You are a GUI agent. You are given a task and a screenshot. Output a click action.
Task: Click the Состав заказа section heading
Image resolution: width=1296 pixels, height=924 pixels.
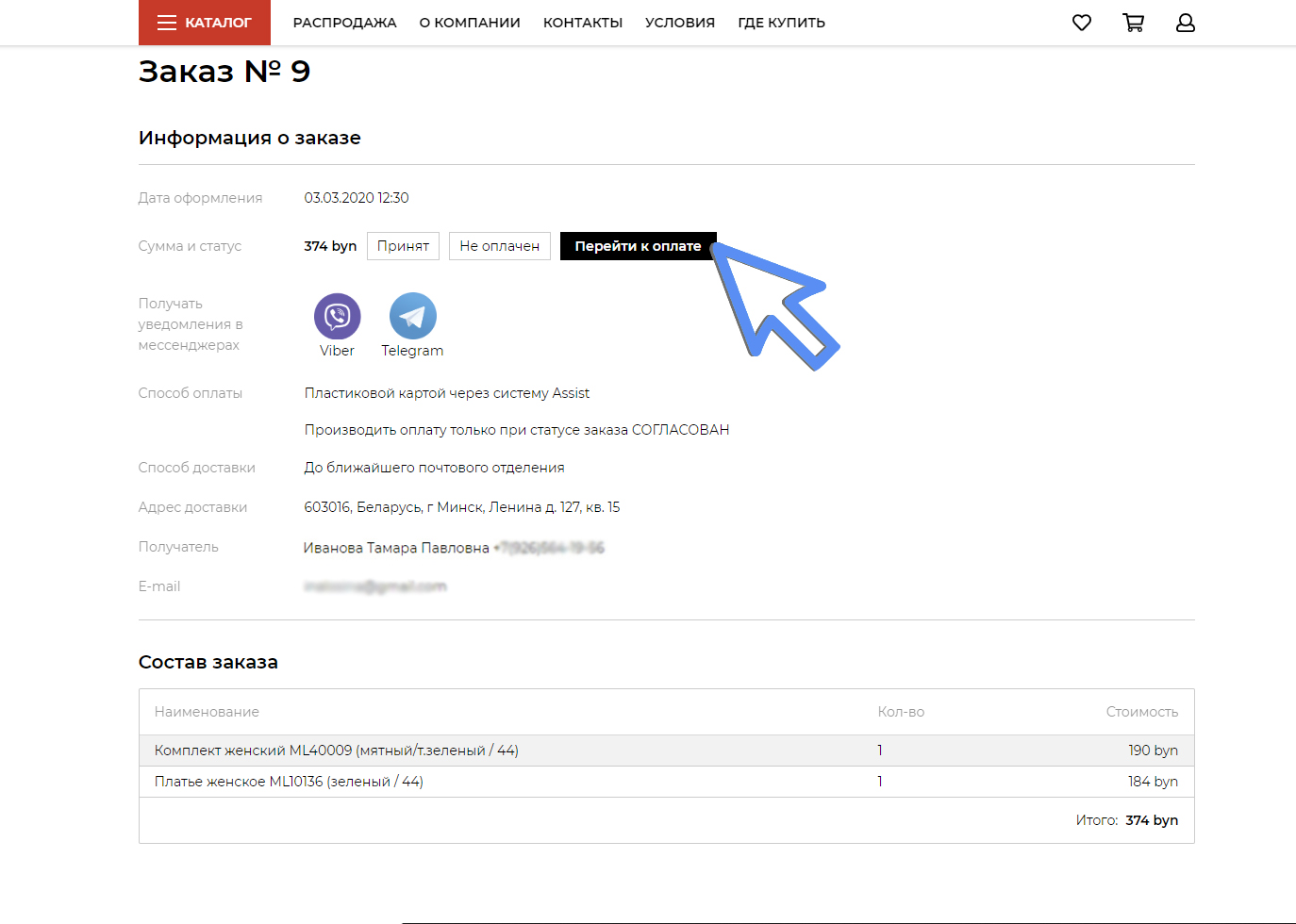[208, 662]
